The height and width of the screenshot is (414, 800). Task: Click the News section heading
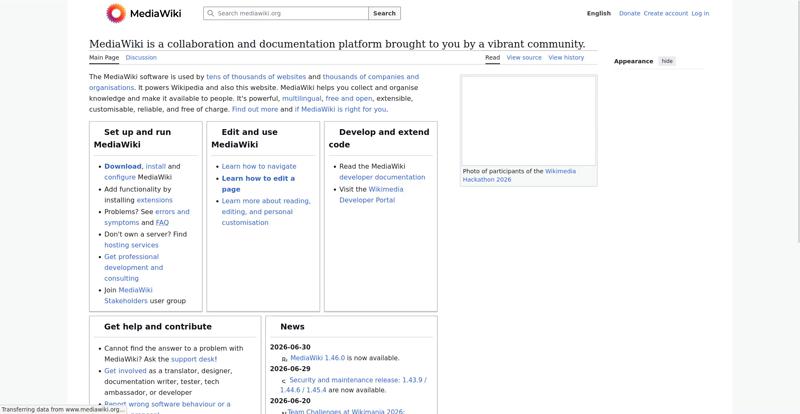[292, 327]
